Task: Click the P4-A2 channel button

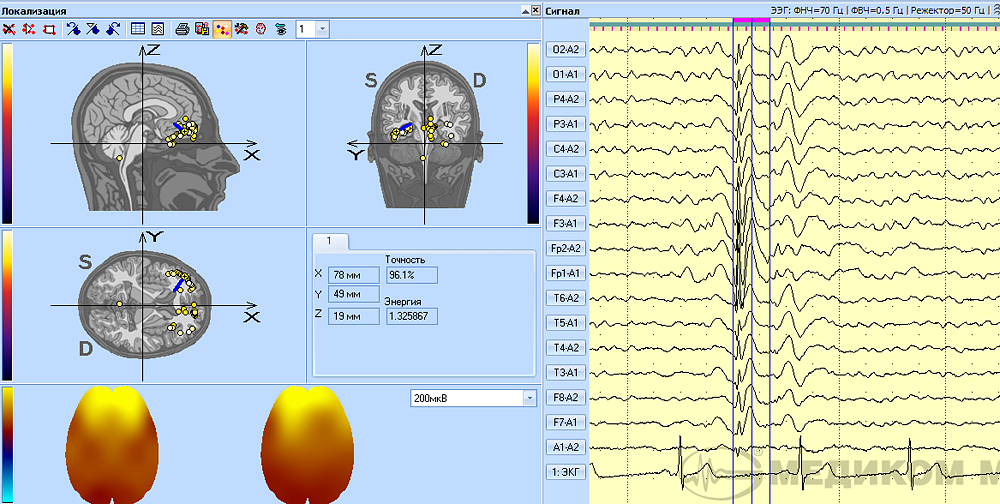Action: [566, 99]
